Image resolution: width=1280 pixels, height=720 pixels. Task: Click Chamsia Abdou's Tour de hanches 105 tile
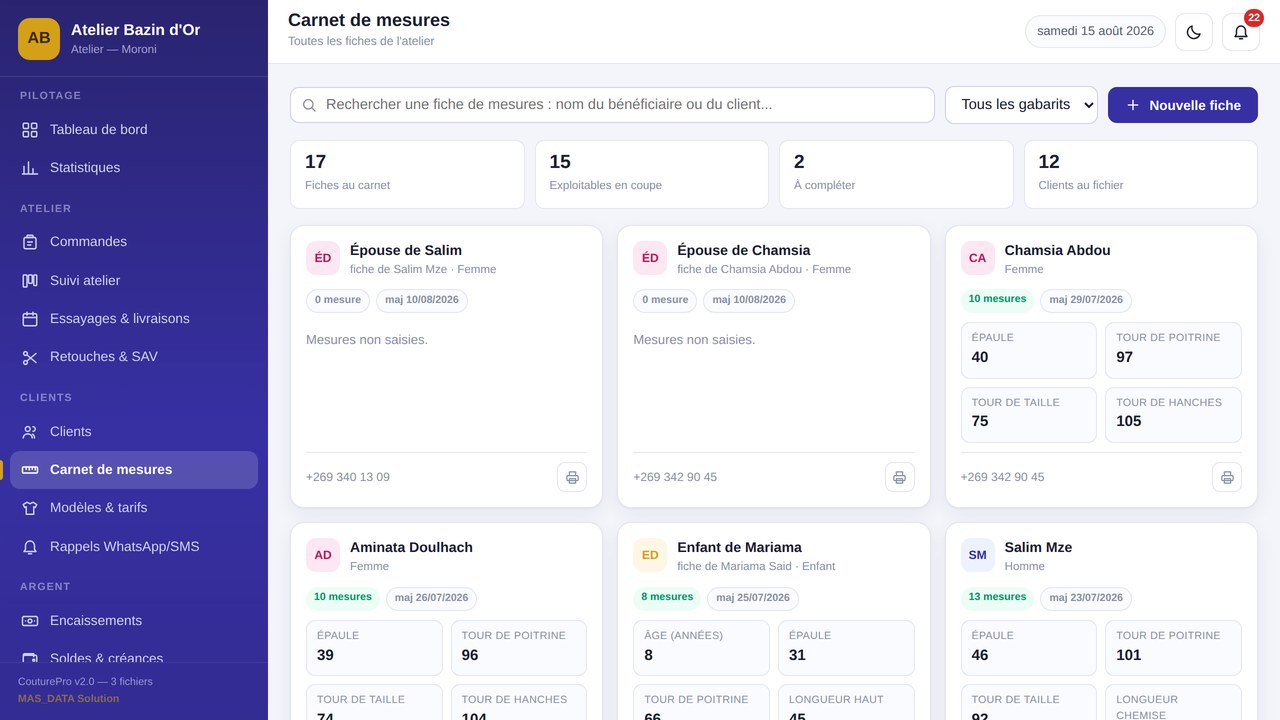click(1173, 415)
